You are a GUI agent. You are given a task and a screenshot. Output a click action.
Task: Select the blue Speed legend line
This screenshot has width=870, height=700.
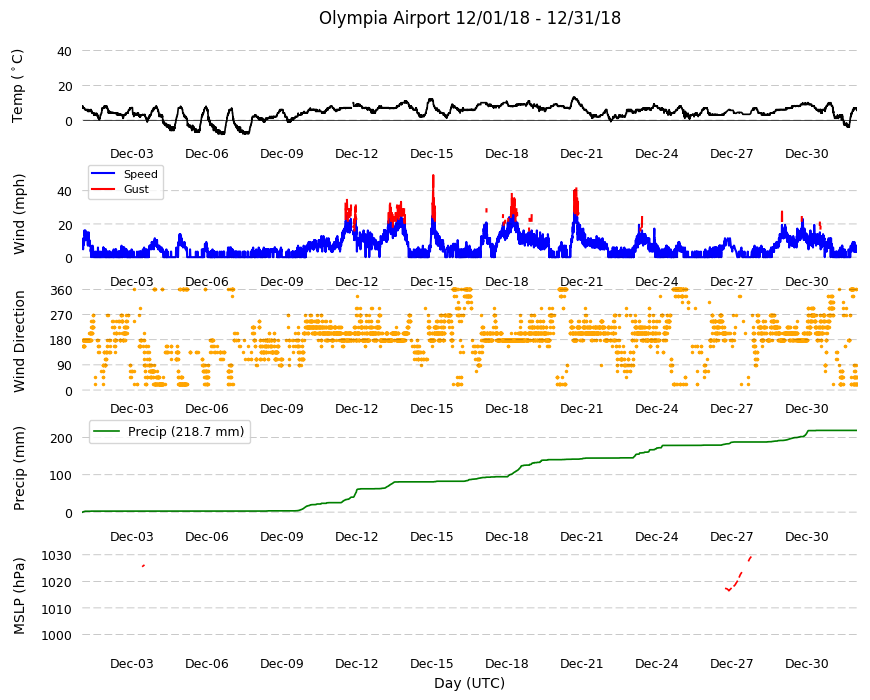(102, 174)
